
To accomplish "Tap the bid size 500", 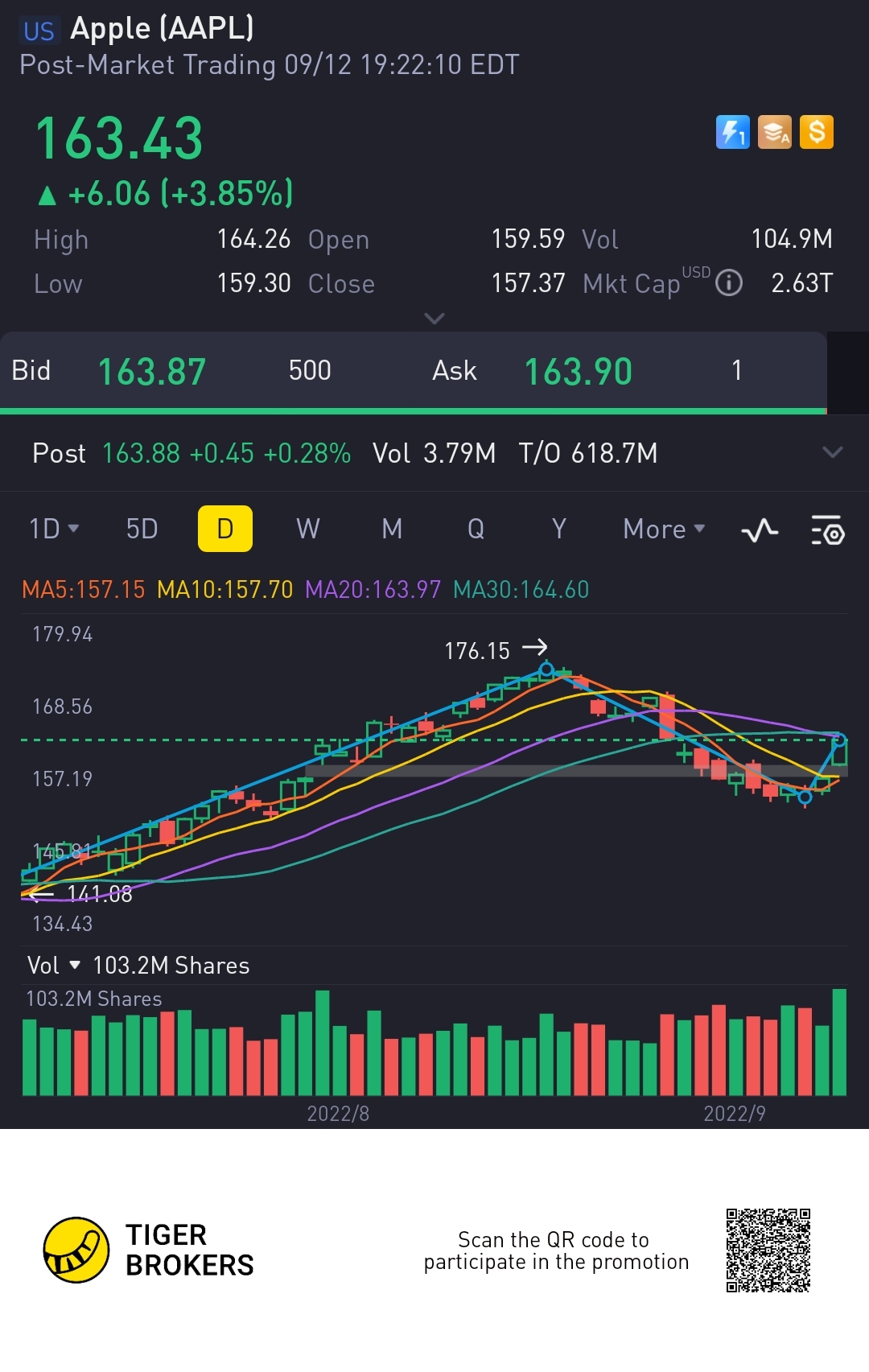I will [x=310, y=370].
